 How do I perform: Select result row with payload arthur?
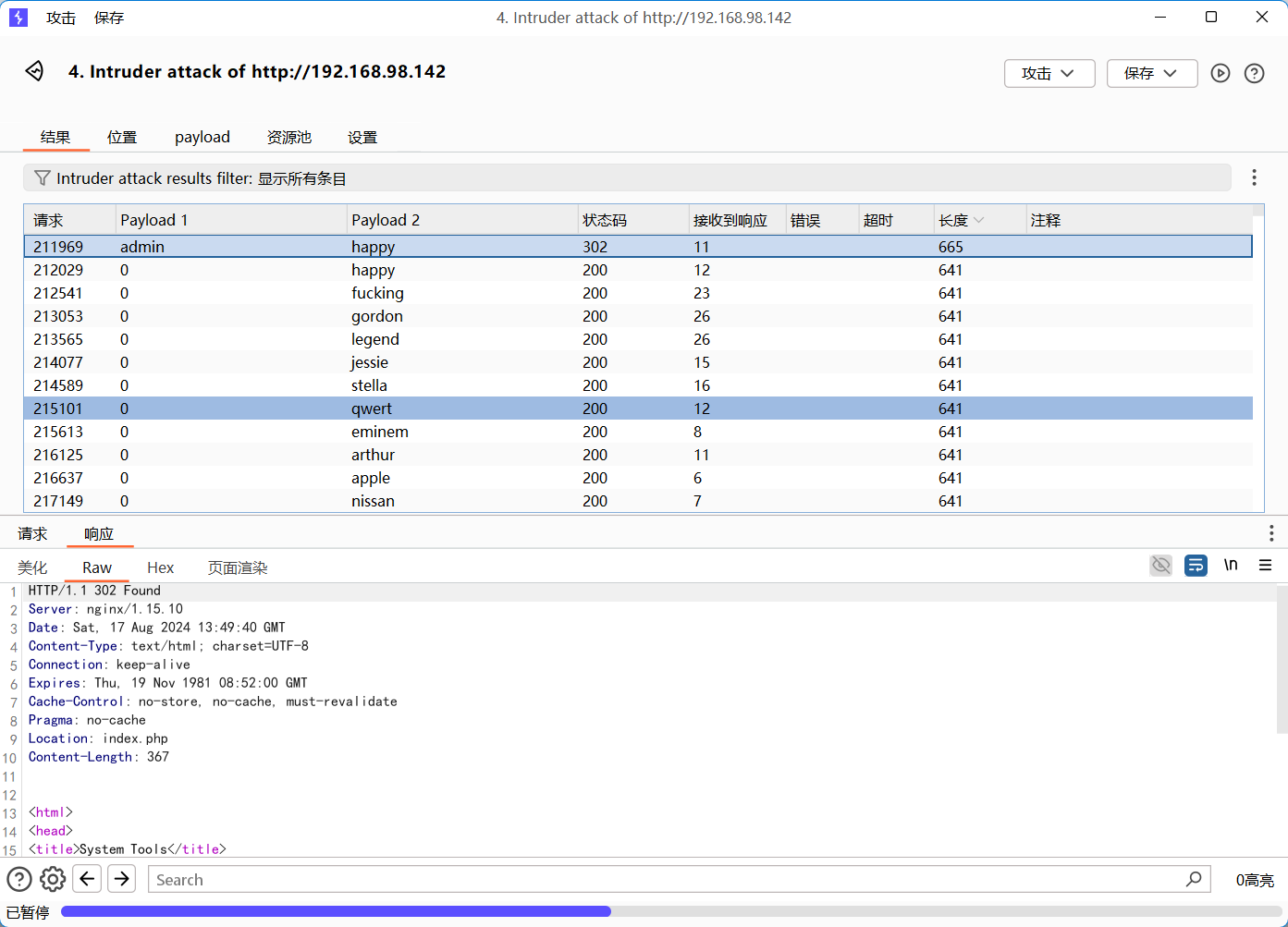click(638, 455)
